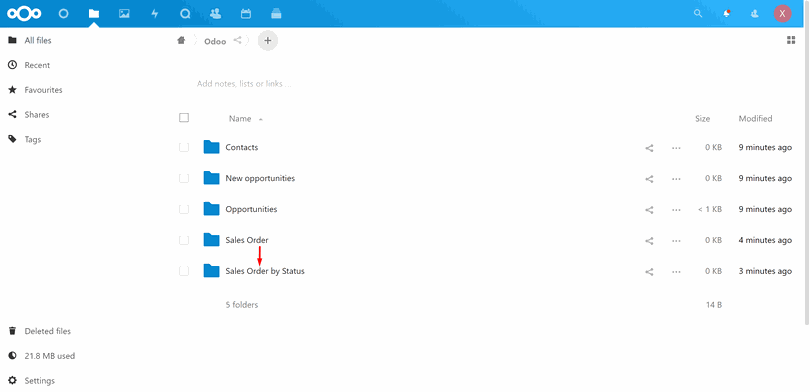The height and width of the screenshot is (392, 810).
Task: Share the Opportunities folder
Action: pyautogui.click(x=649, y=210)
